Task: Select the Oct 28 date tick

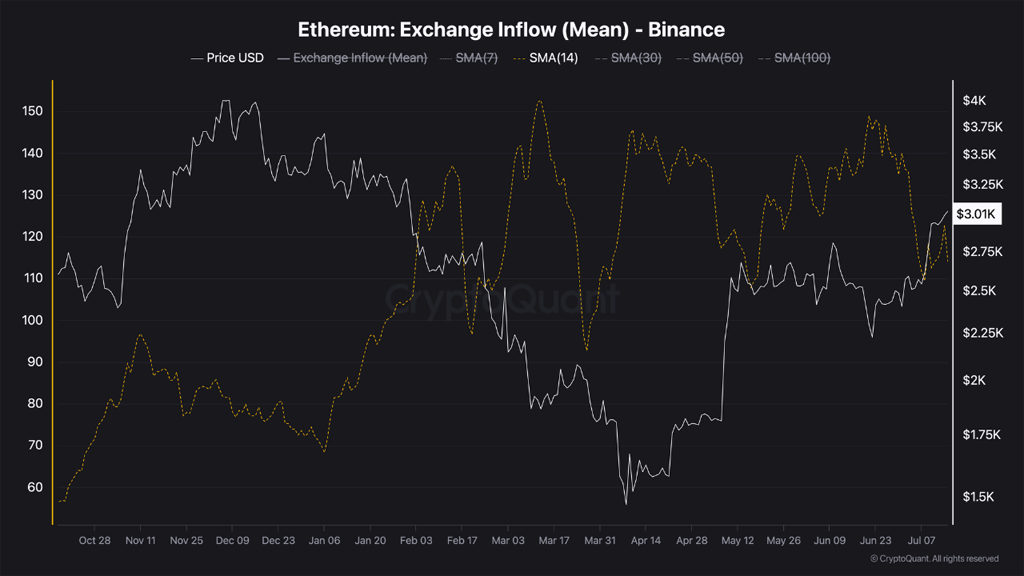Action: 95,541
